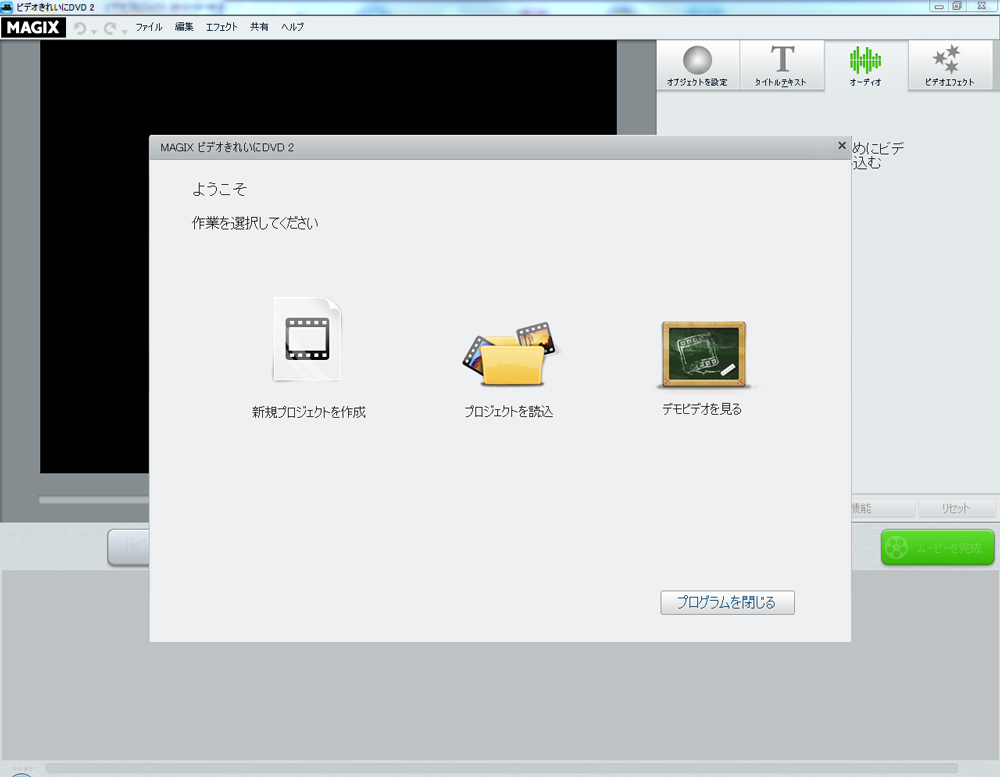The height and width of the screenshot is (777, 1000).
Task: Click the プログラムを閉じる button
Action: tap(727, 602)
